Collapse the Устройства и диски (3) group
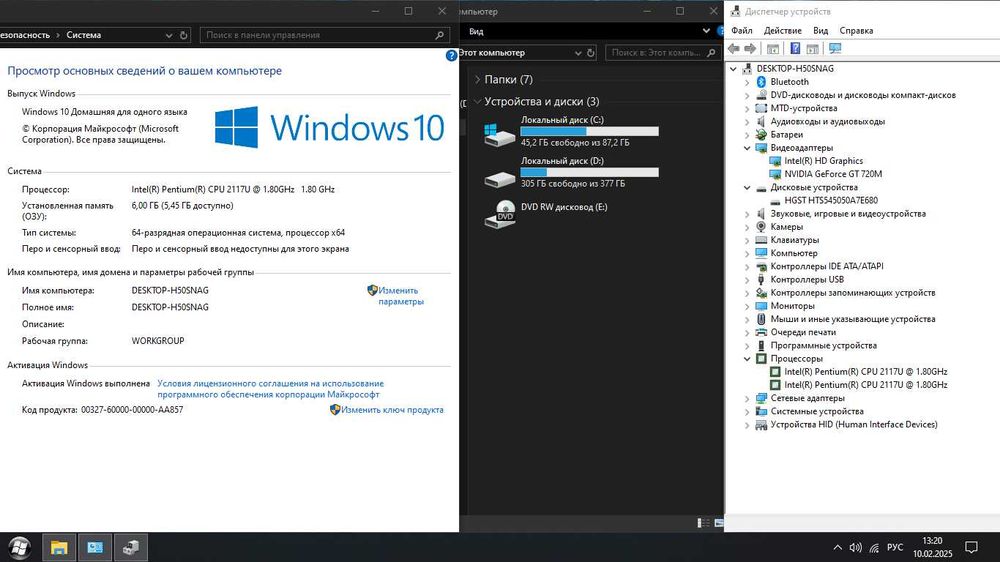Screen dimensions: 1000x562 pos(477,101)
